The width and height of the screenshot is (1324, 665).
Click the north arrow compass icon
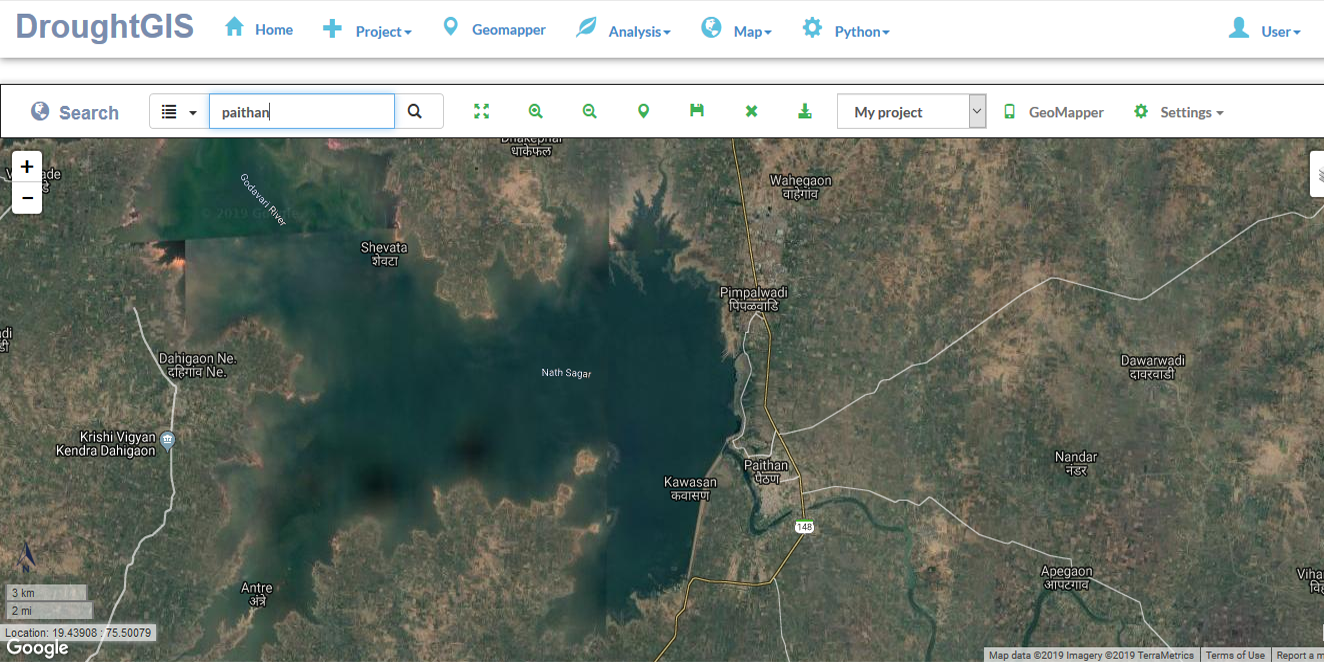point(28,555)
